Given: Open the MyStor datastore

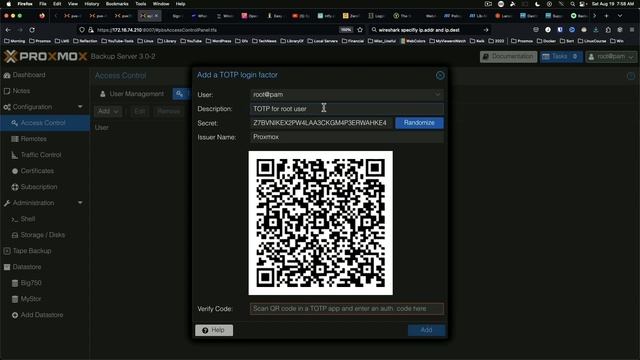Looking at the screenshot, I should tap(31, 299).
